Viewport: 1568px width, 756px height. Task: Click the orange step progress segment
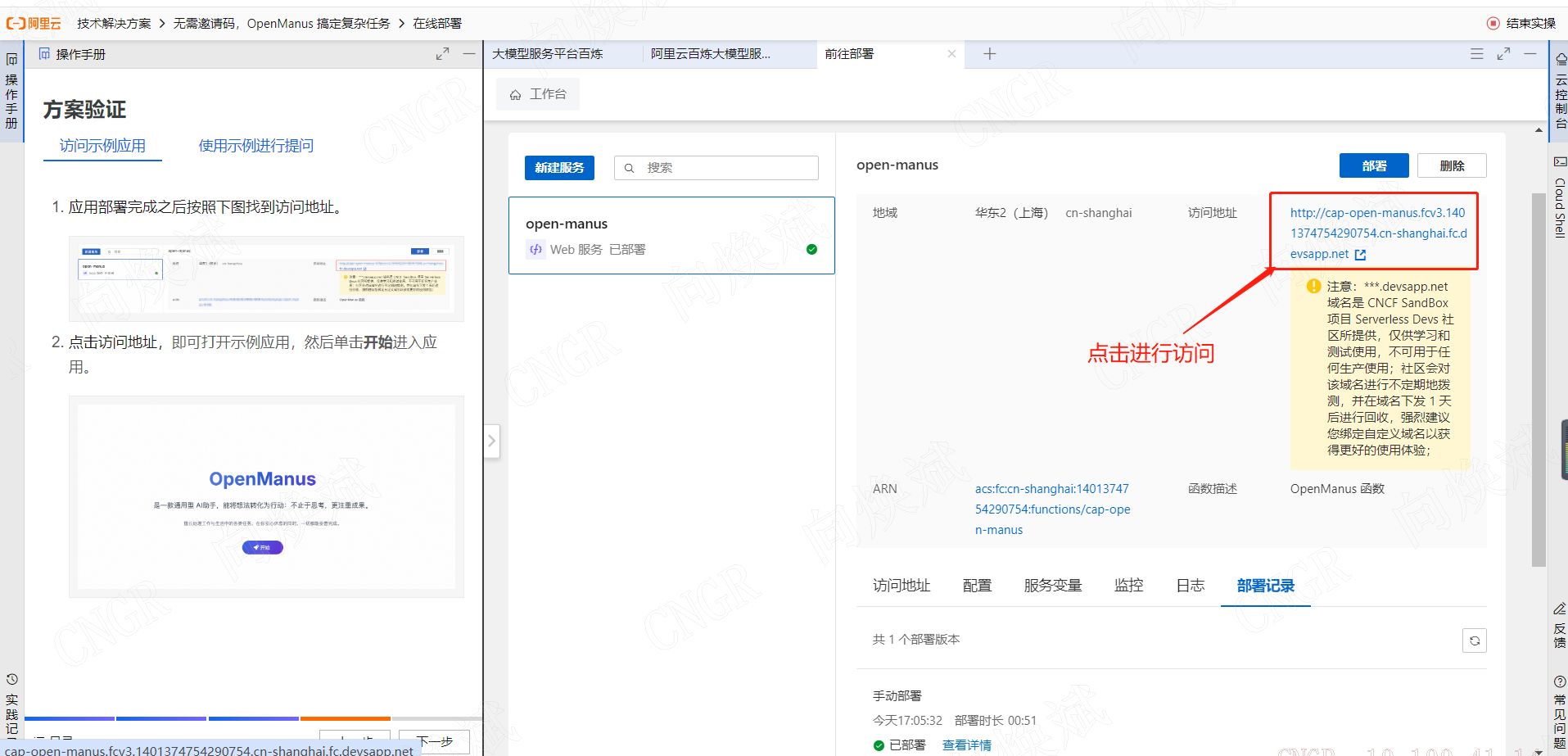pos(346,718)
